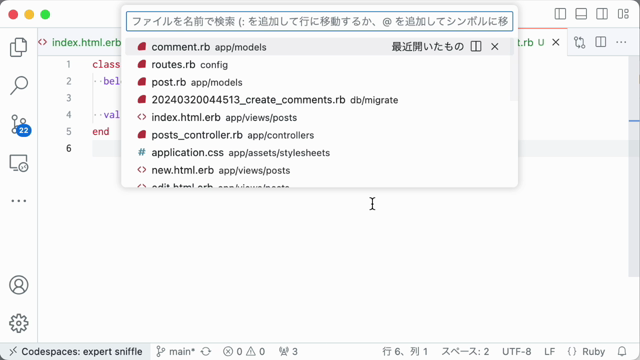The image size is (640, 360).
Task: Select Ruby language mode in status bar
Action: point(586,351)
